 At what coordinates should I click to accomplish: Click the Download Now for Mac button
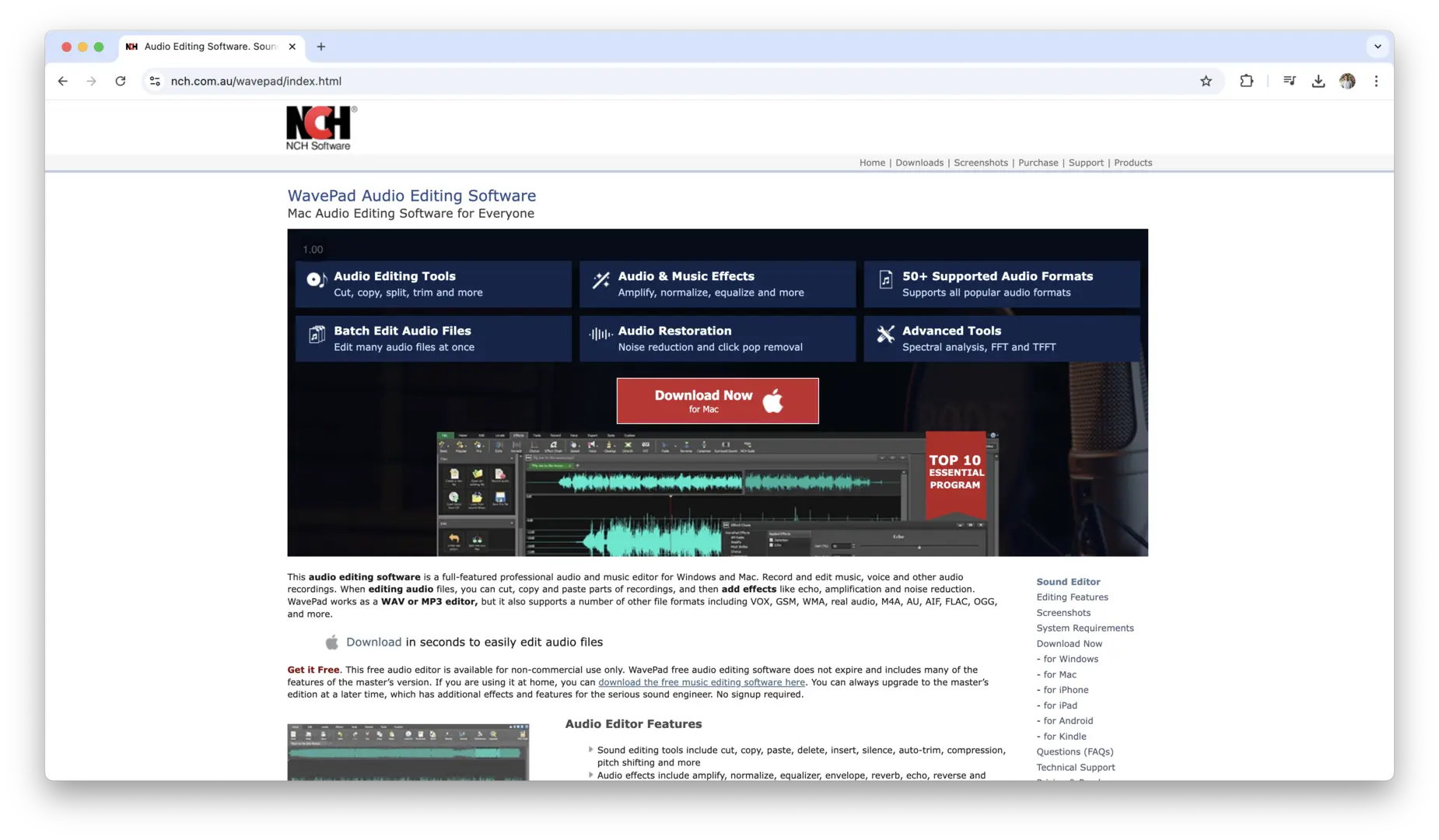tap(717, 401)
